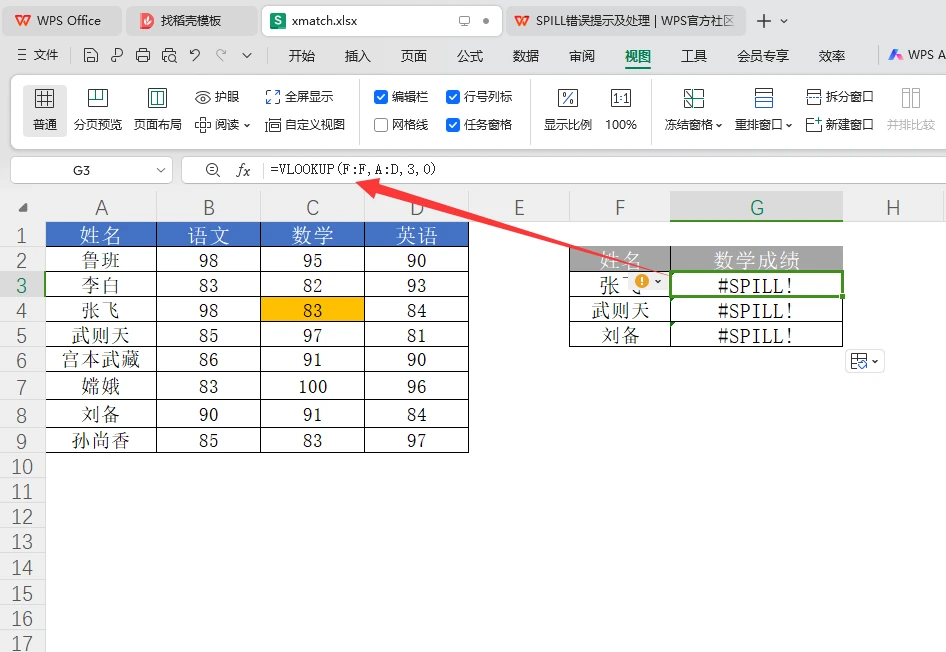Click the print preview icon
Viewport: 946px width, 652px height.
(x=170, y=55)
